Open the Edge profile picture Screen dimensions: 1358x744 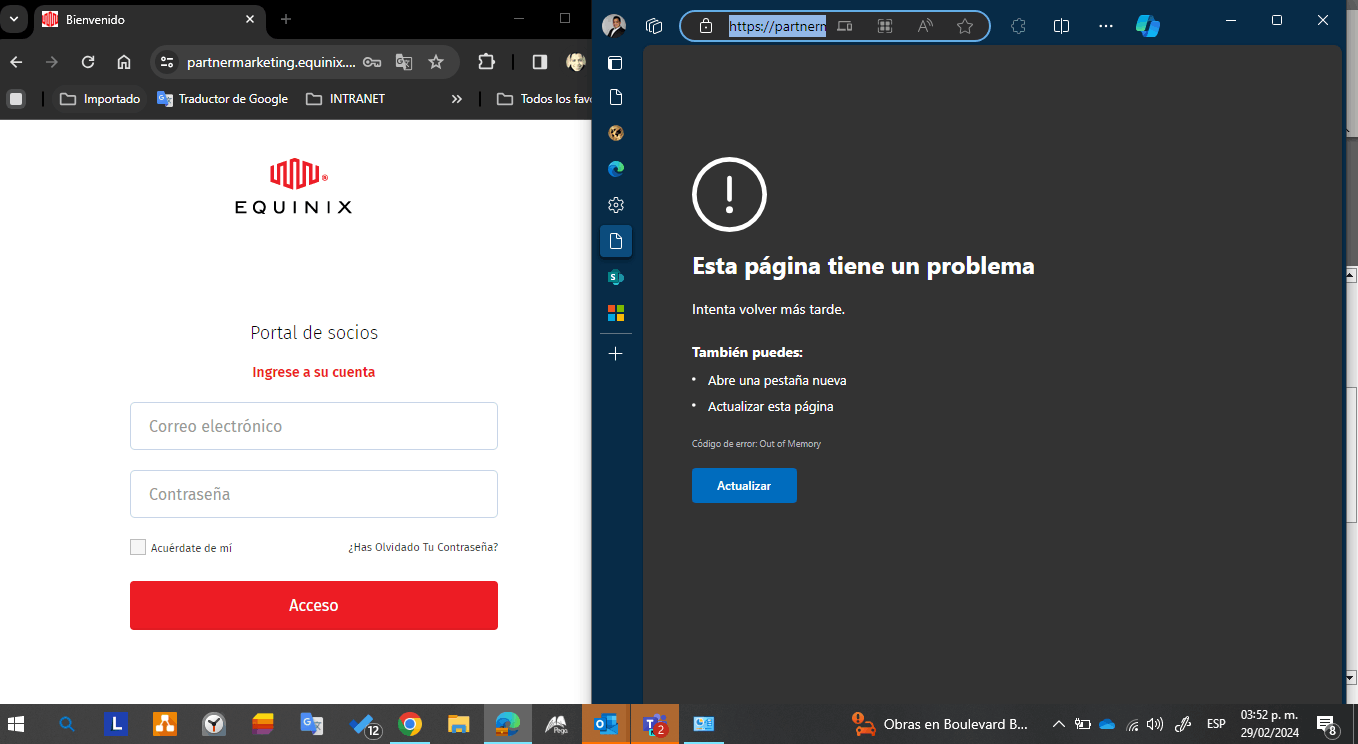(x=614, y=26)
